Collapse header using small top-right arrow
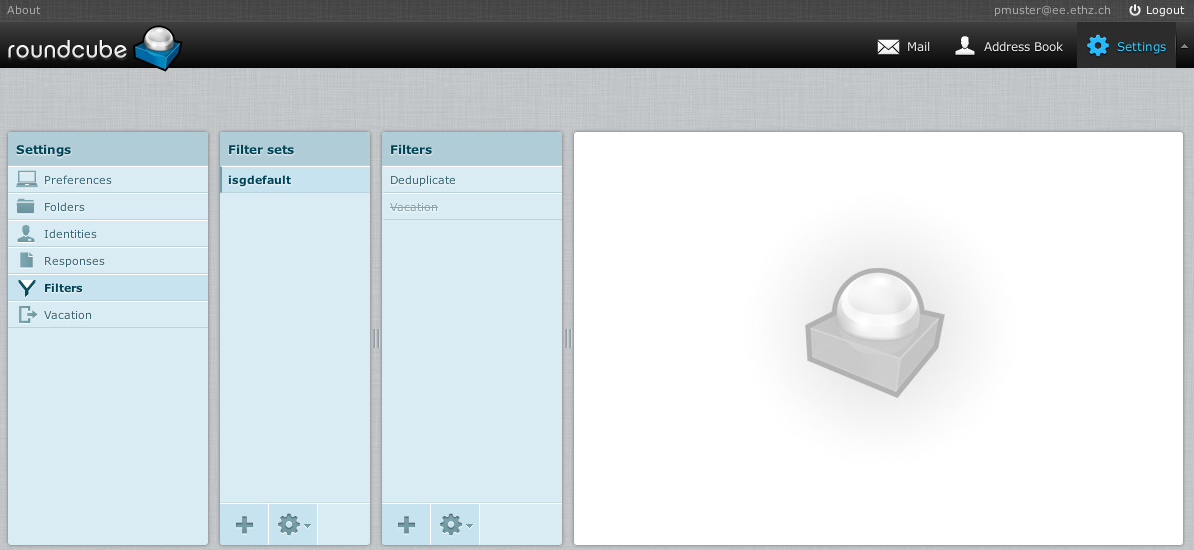Viewport: 1194px width, 550px height. (x=1184, y=46)
